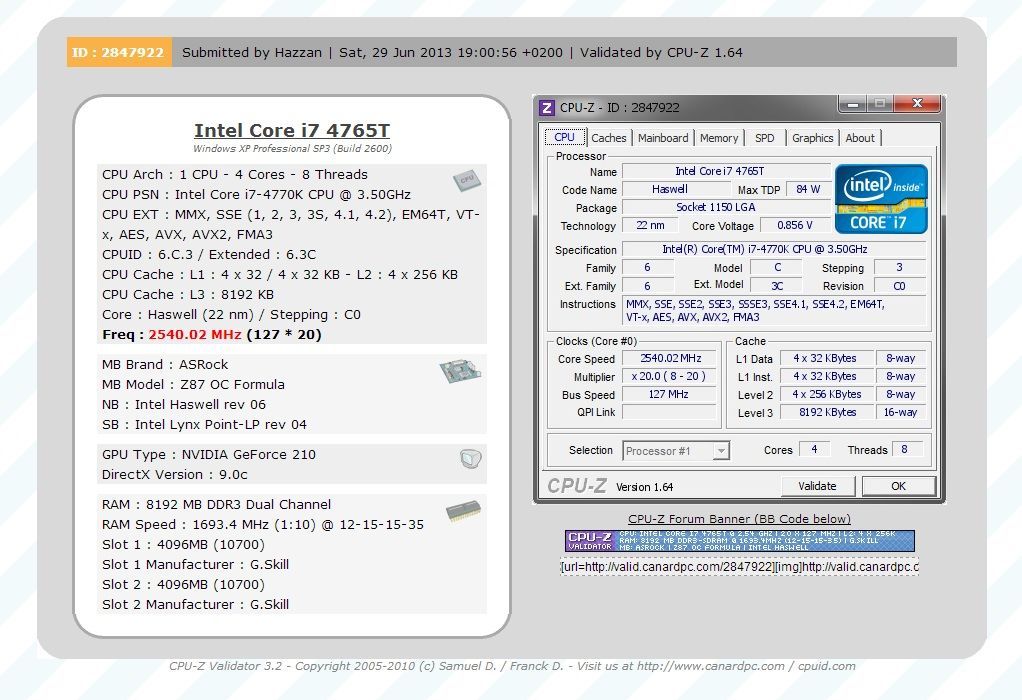This screenshot has width=1022, height=700.
Task: Click the orange ID : 2847922 badge
Action: point(119,52)
